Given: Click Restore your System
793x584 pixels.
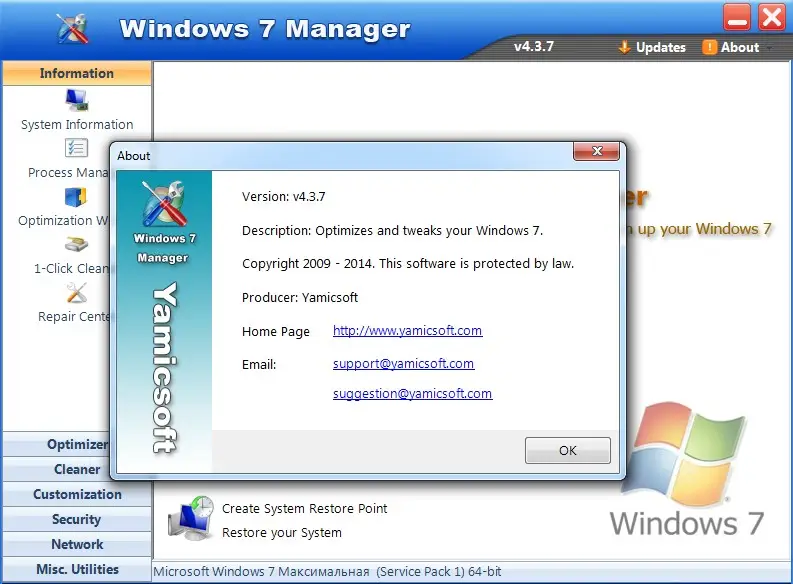Looking at the screenshot, I should 282,532.
